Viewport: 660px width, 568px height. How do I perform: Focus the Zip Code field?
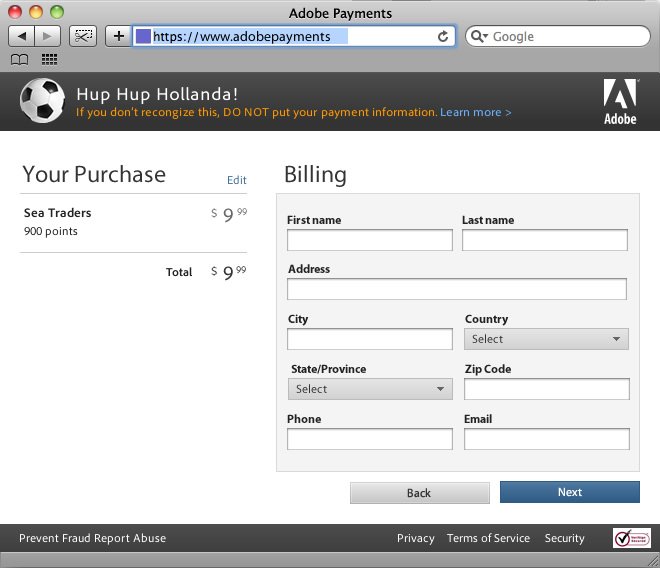(x=547, y=389)
